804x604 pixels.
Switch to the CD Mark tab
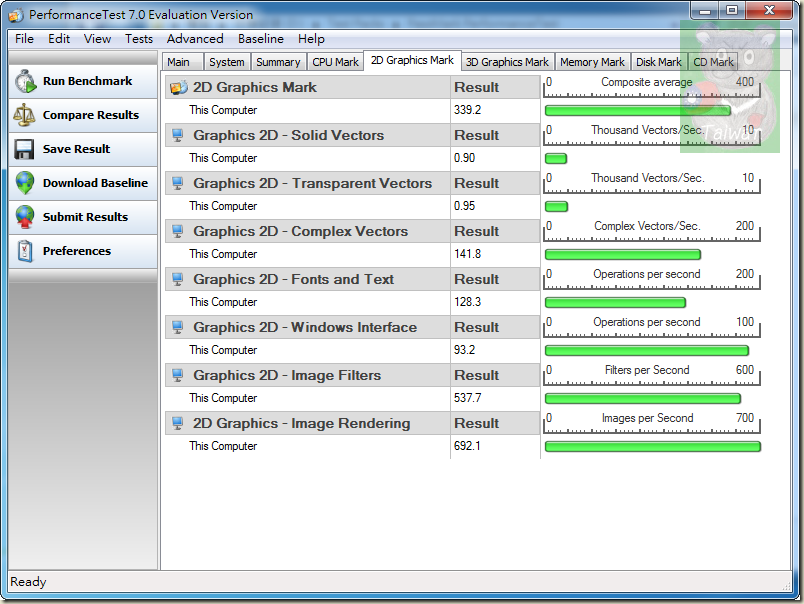click(713, 62)
